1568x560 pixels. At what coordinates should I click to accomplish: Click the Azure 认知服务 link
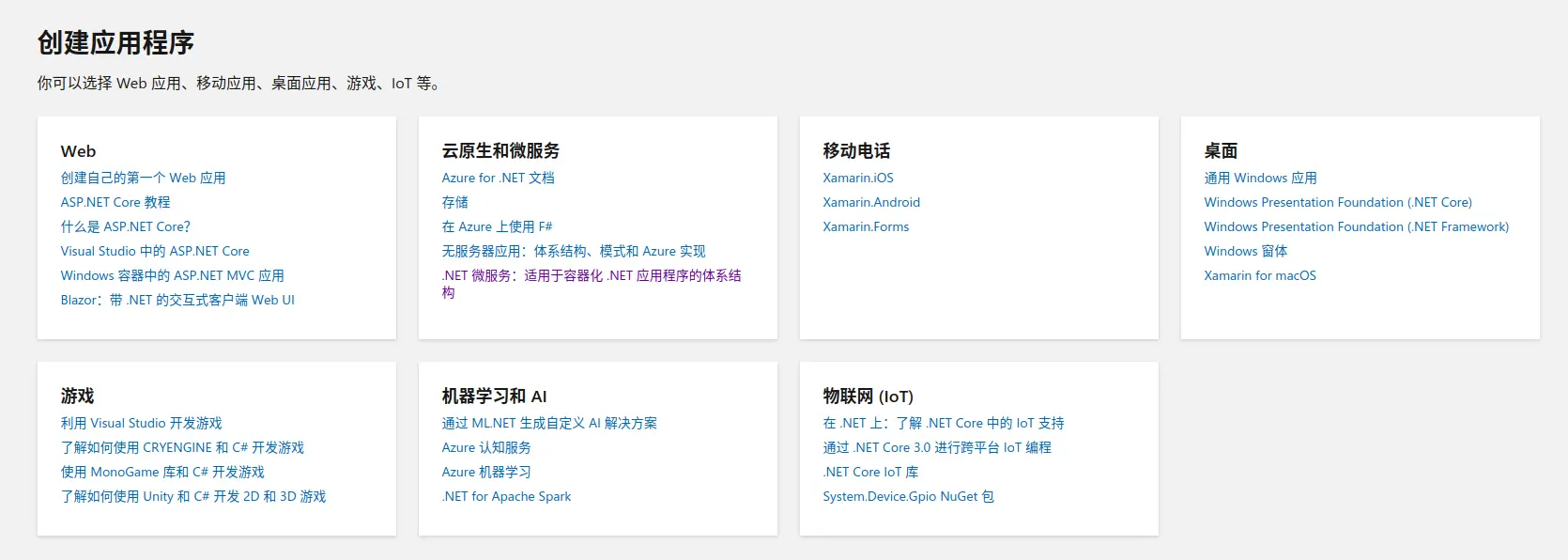pyautogui.click(x=486, y=447)
